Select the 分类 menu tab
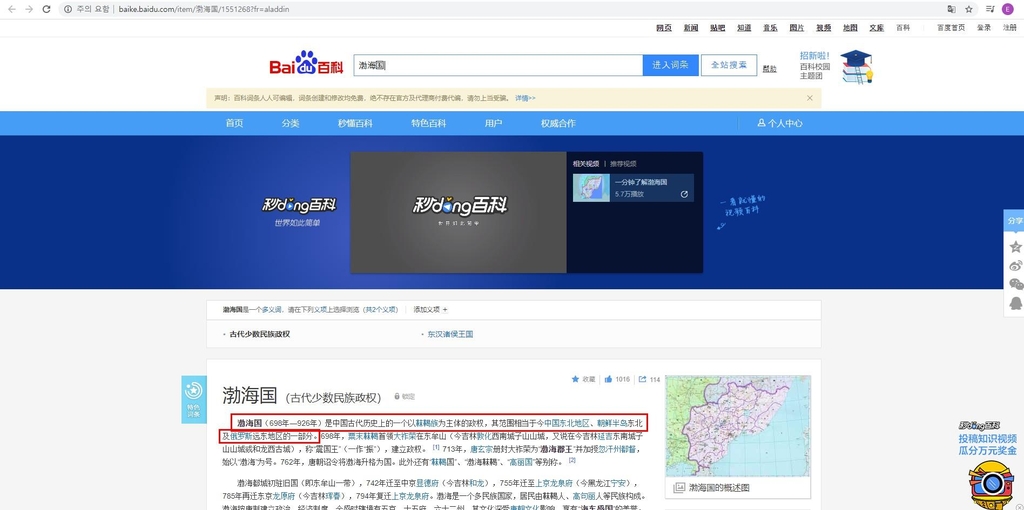 pos(291,123)
